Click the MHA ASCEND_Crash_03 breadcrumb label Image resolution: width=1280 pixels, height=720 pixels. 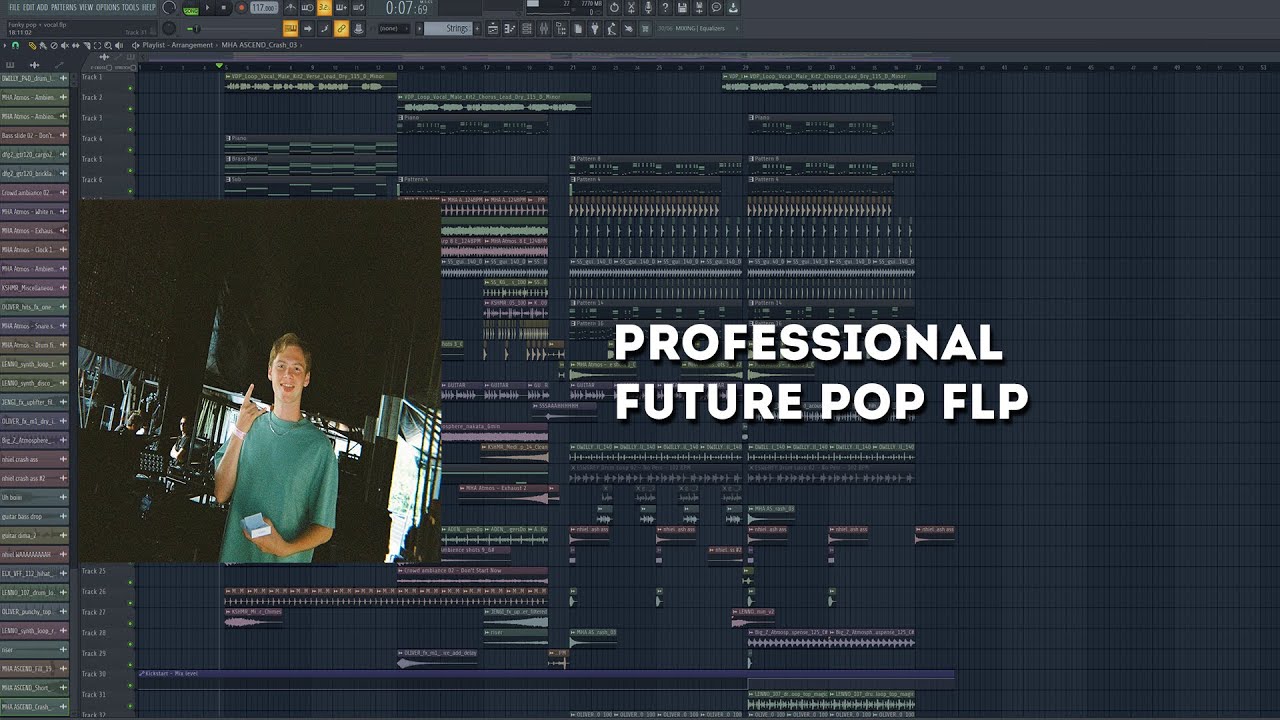(x=259, y=45)
